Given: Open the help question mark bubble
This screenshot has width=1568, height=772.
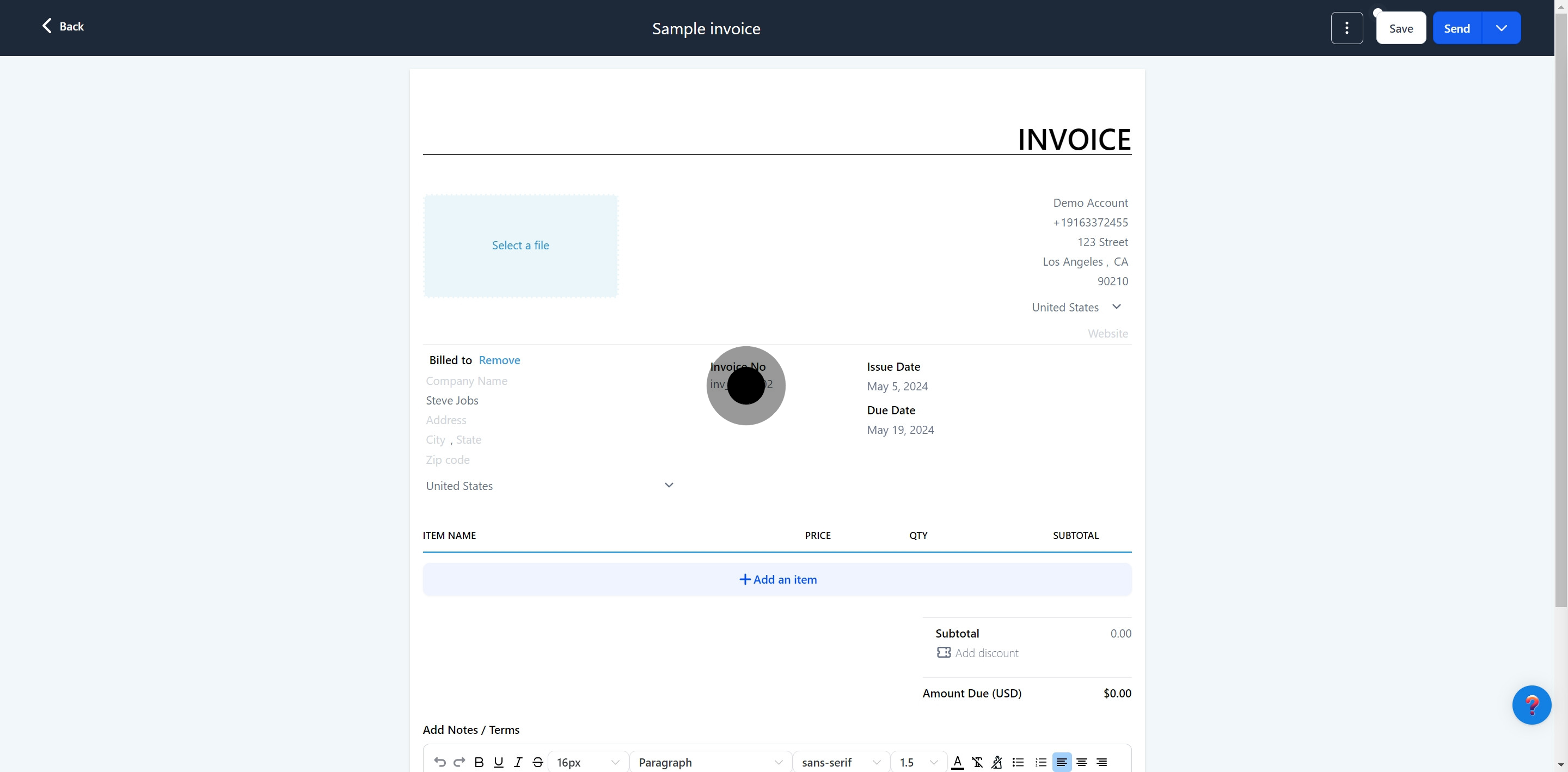Looking at the screenshot, I should [1531, 704].
